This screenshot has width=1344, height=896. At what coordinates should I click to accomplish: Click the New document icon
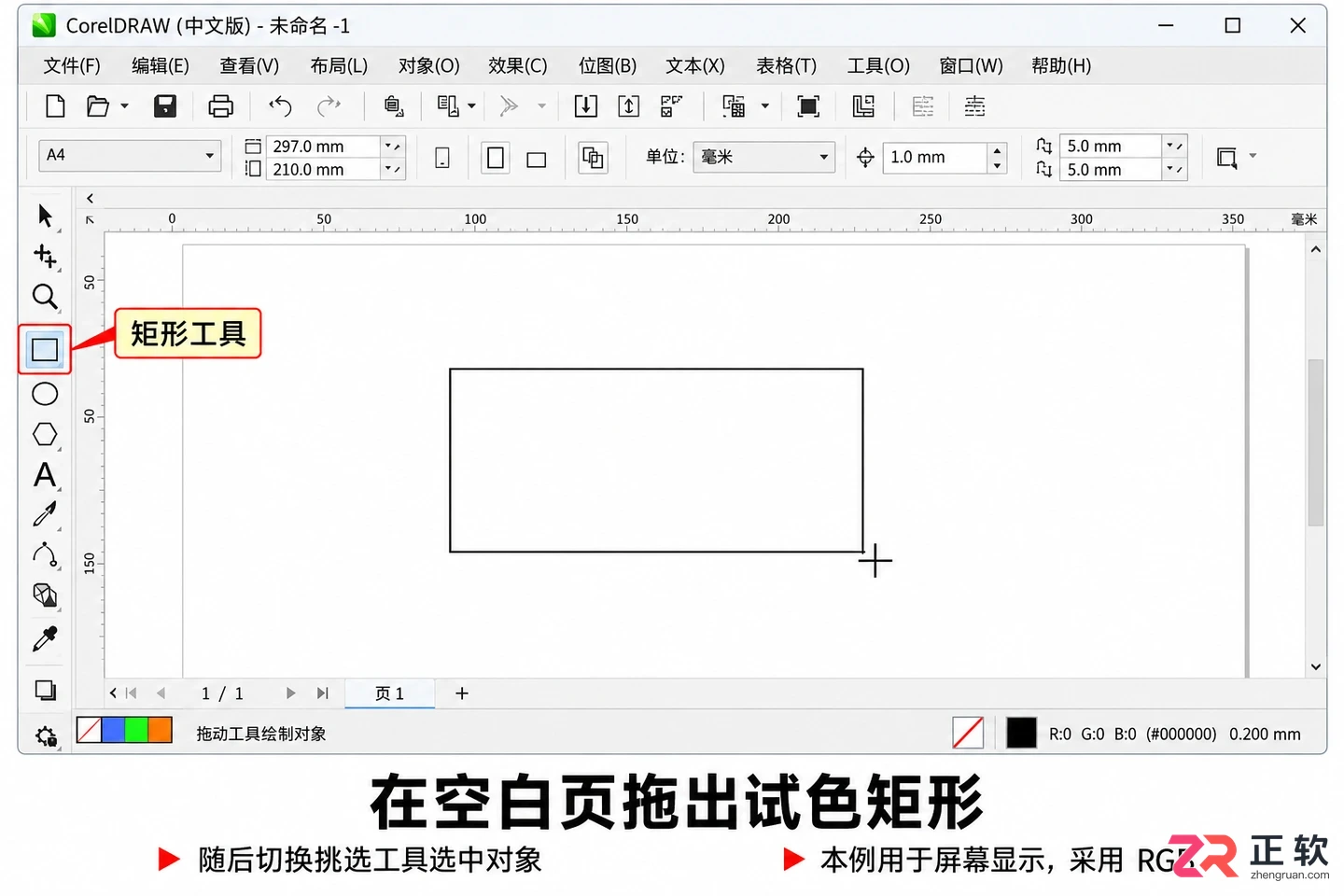coord(55,106)
